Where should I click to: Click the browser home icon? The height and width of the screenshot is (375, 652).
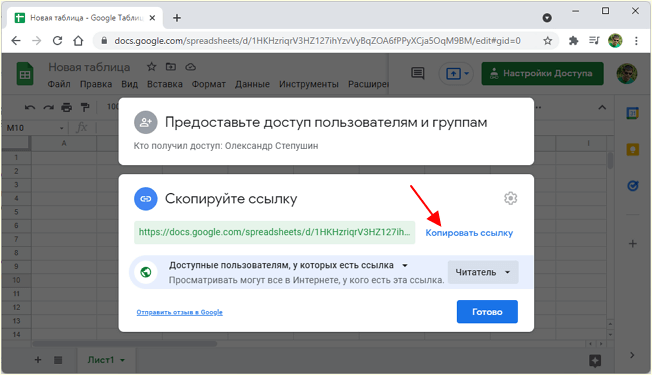(78, 41)
